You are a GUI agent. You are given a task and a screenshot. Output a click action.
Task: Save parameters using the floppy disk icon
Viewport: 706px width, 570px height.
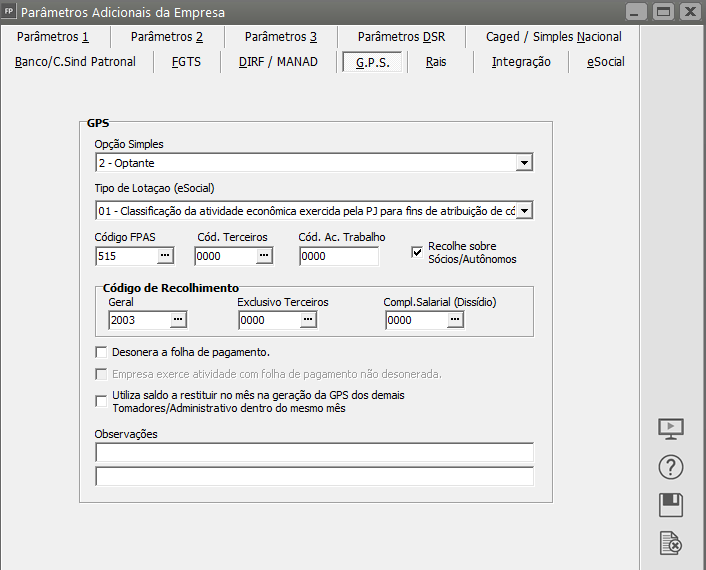click(671, 505)
